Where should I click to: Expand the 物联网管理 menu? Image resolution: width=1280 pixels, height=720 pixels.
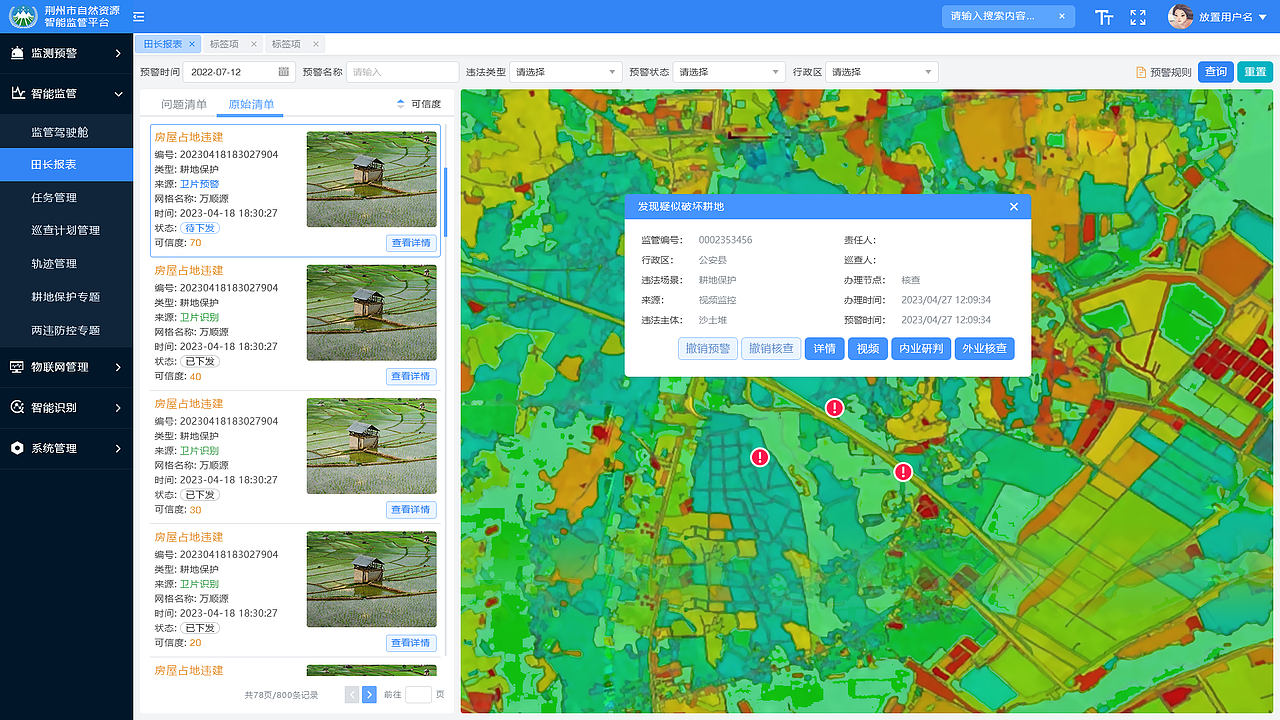coord(118,367)
